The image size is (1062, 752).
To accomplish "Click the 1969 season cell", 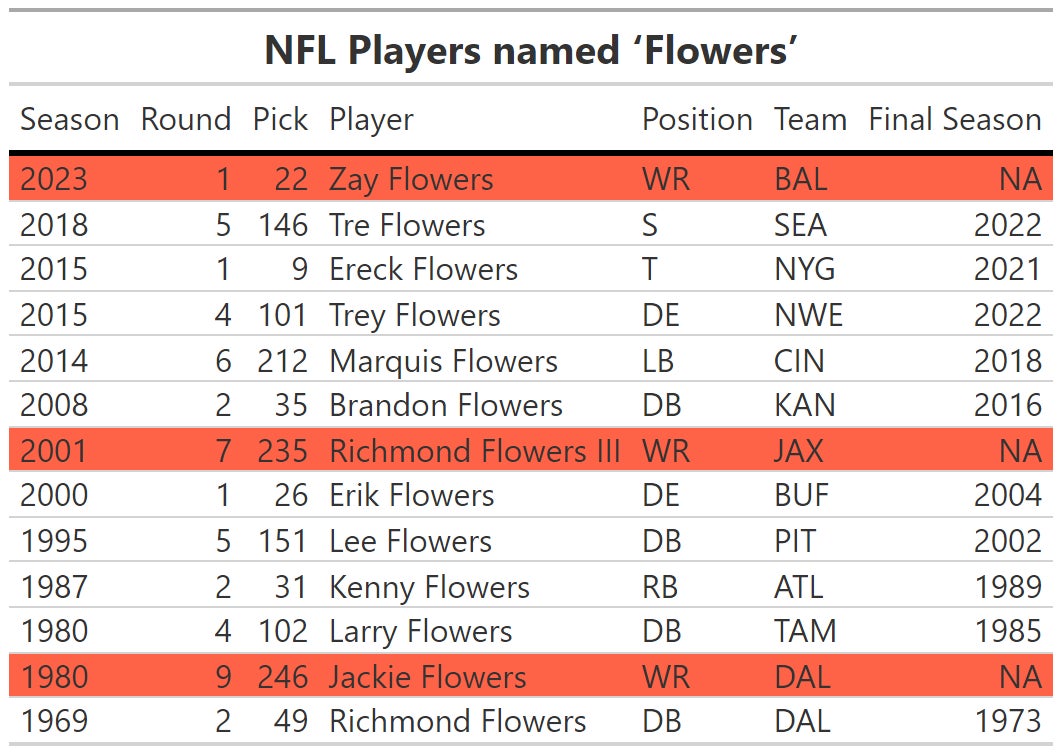I will [54, 722].
